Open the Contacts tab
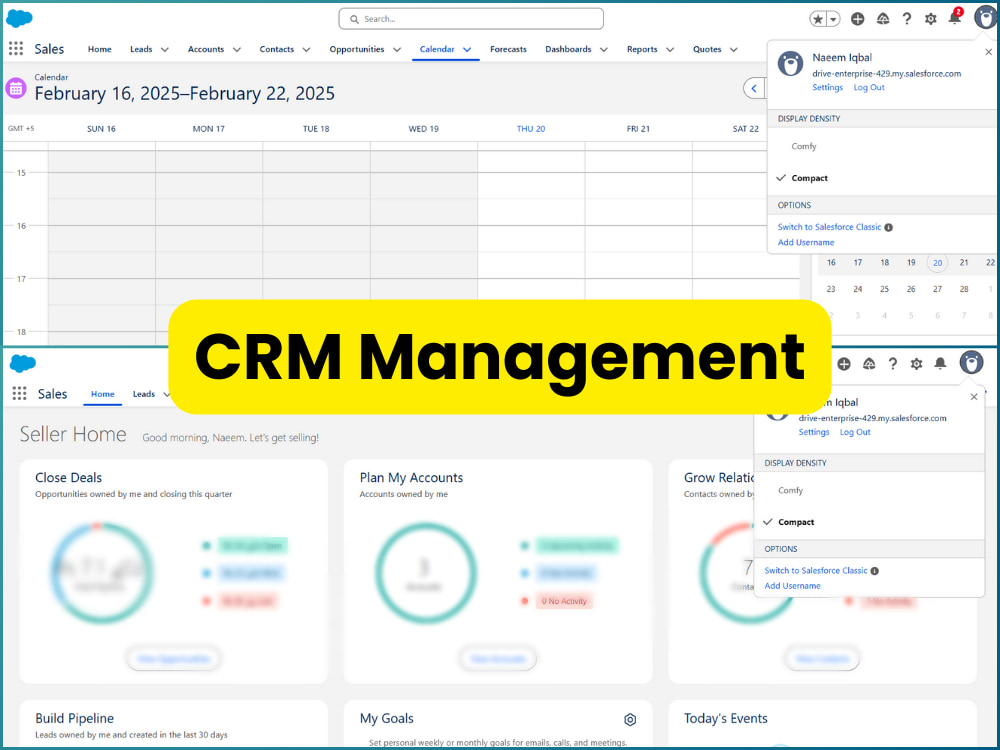The image size is (1000, 750). (x=277, y=49)
